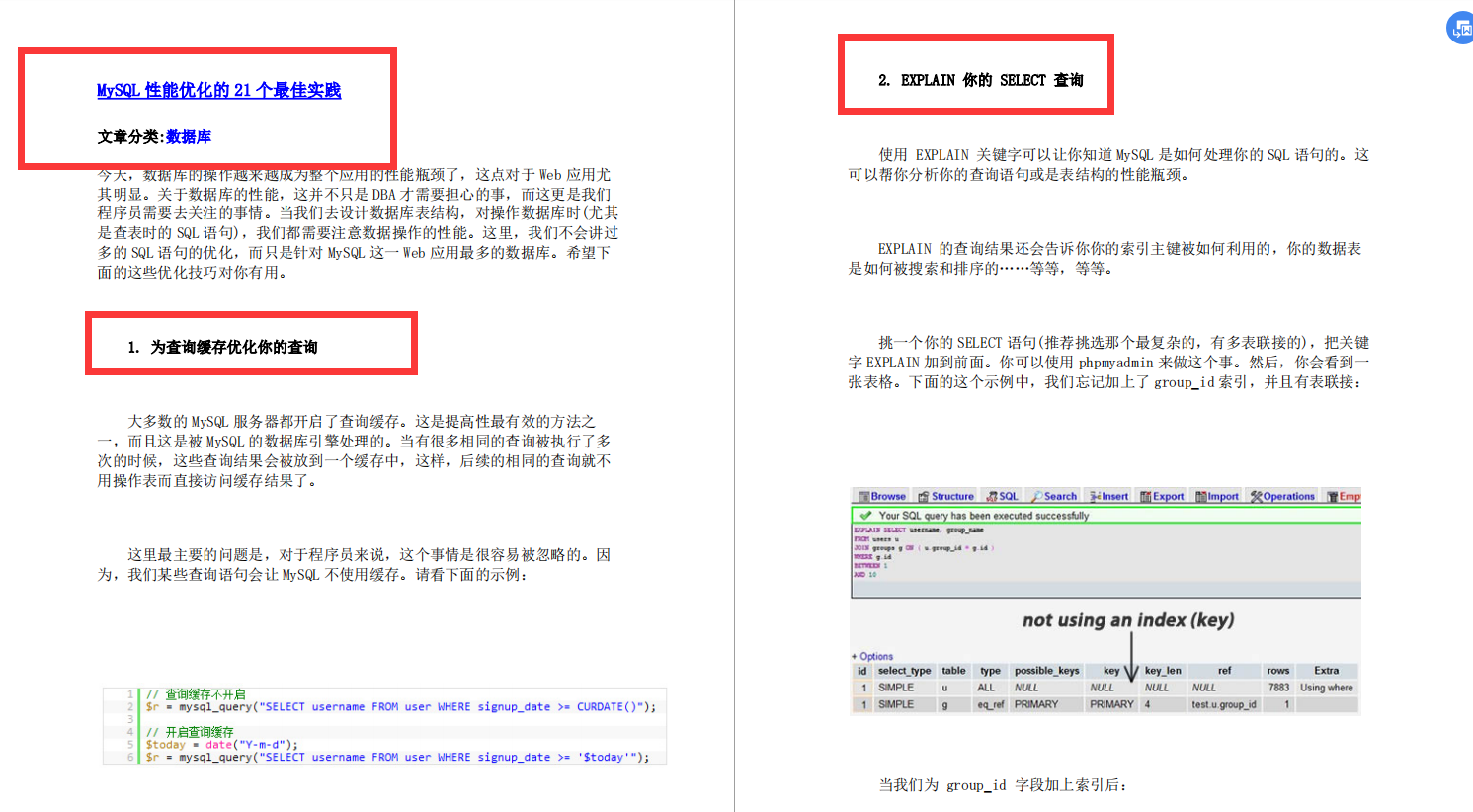
Task: Click the green checkmark success icon
Action: (x=865, y=516)
